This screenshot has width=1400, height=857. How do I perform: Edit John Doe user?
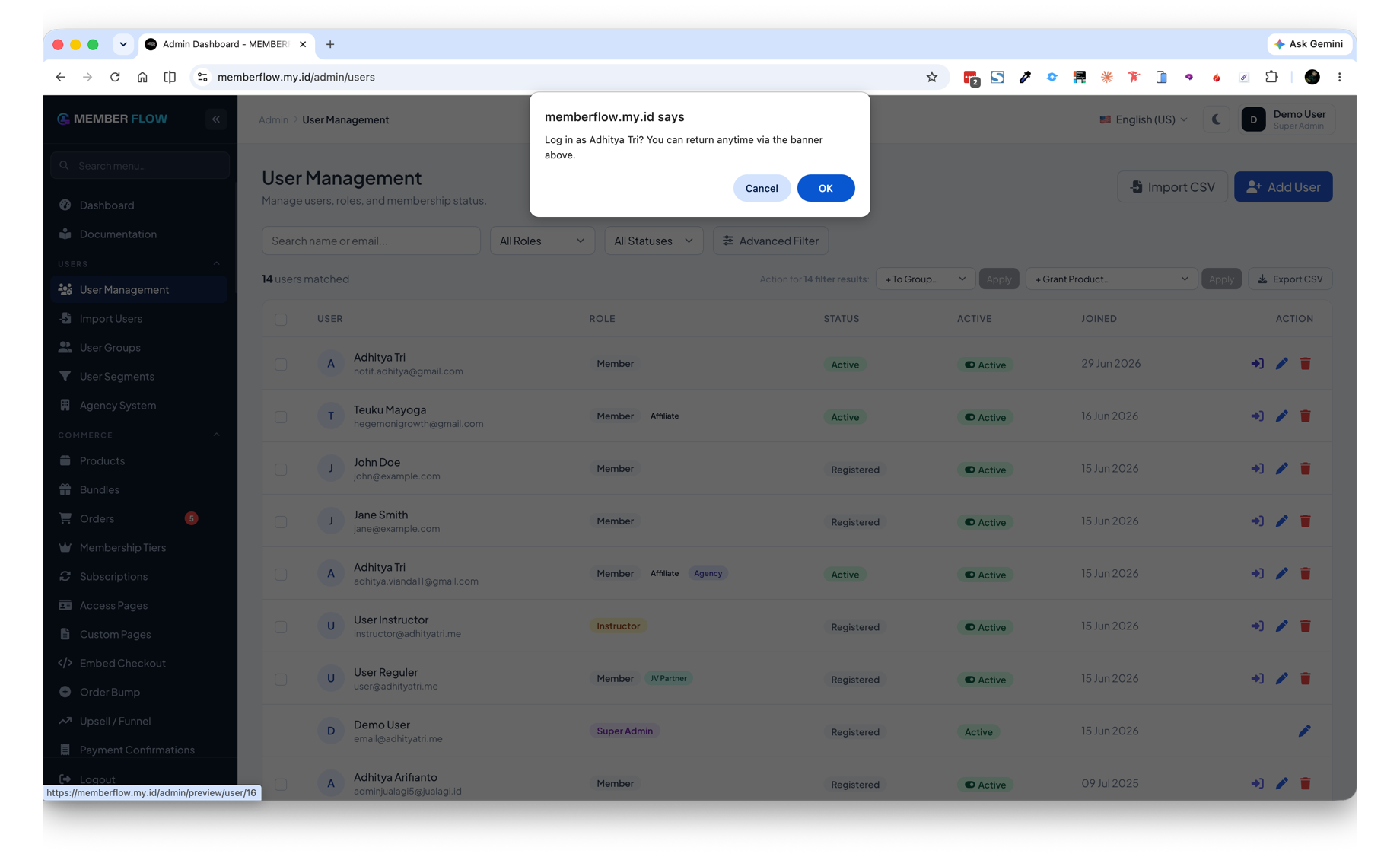click(x=1282, y=469)
